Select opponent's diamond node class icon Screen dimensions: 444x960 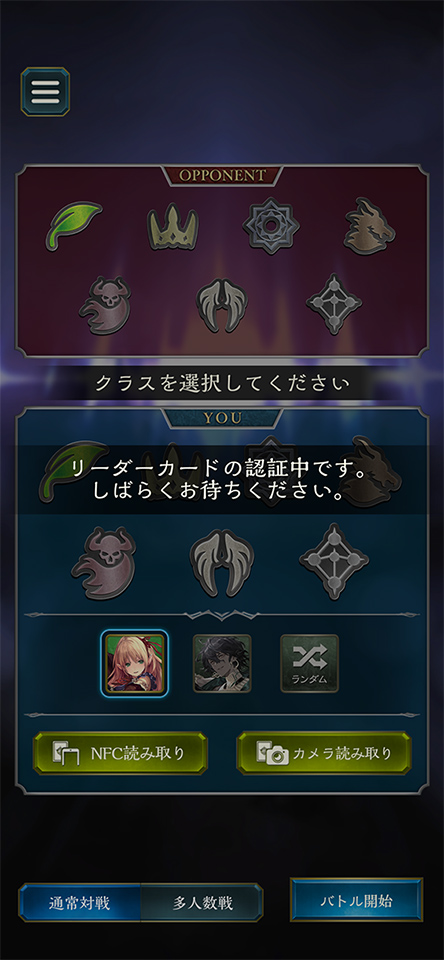coord(334,304)
